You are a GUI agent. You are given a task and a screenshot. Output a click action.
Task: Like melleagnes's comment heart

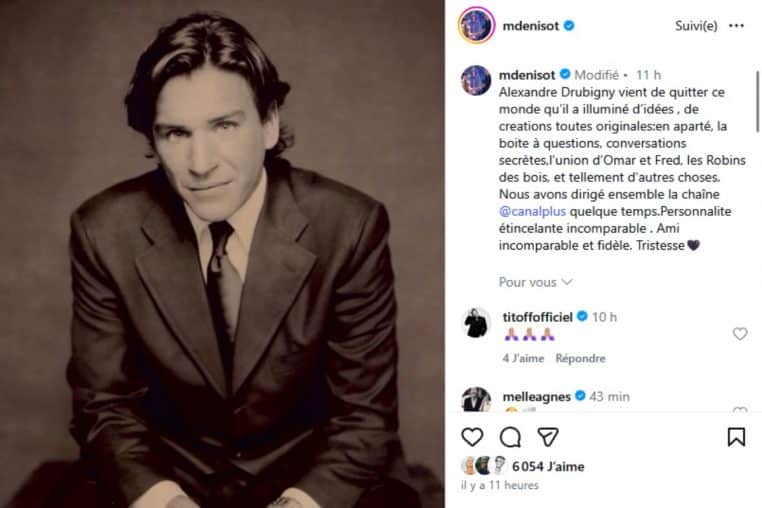tap(740, 410)
